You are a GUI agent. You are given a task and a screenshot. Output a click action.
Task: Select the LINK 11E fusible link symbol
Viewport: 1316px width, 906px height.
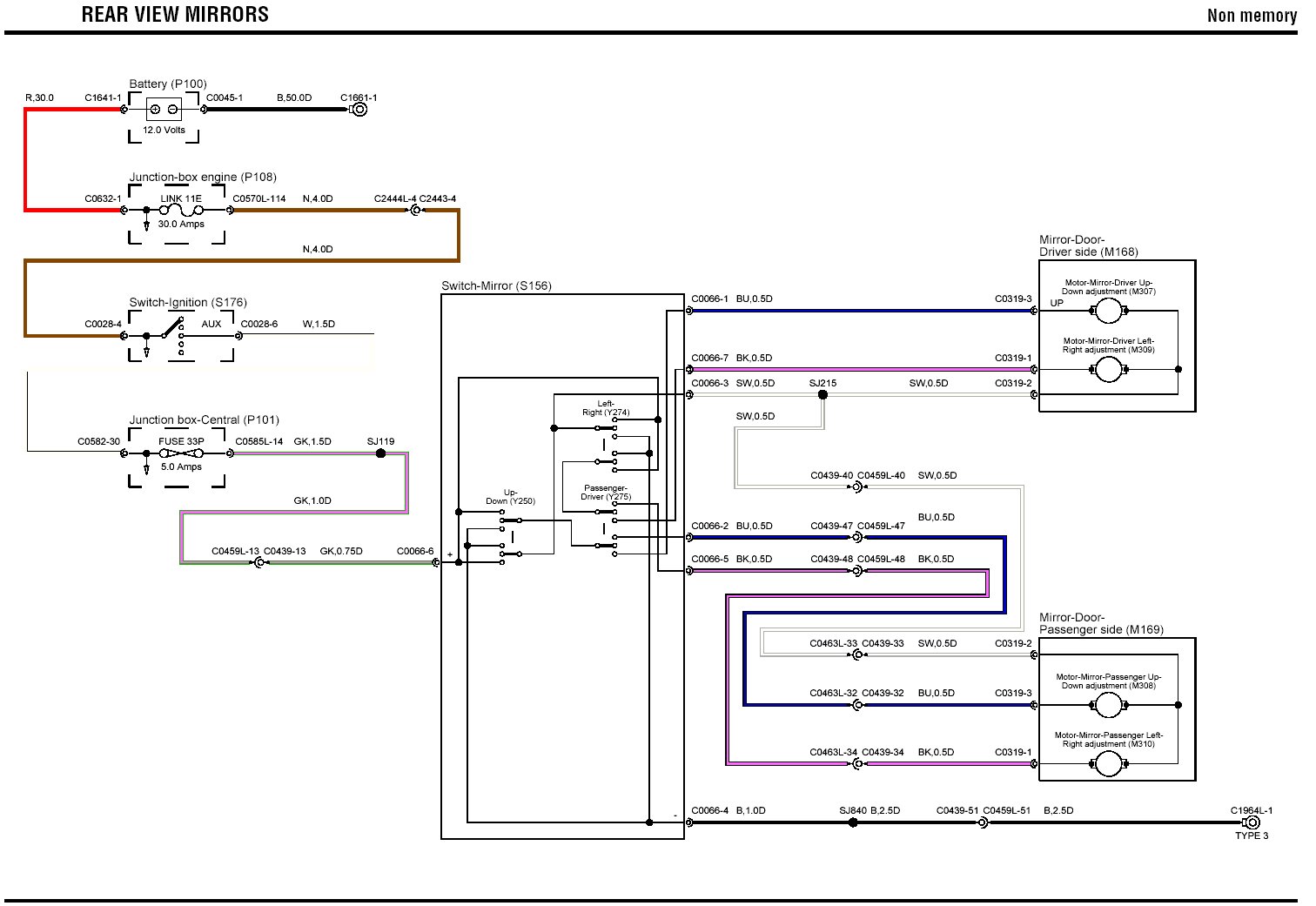point(181,210)
